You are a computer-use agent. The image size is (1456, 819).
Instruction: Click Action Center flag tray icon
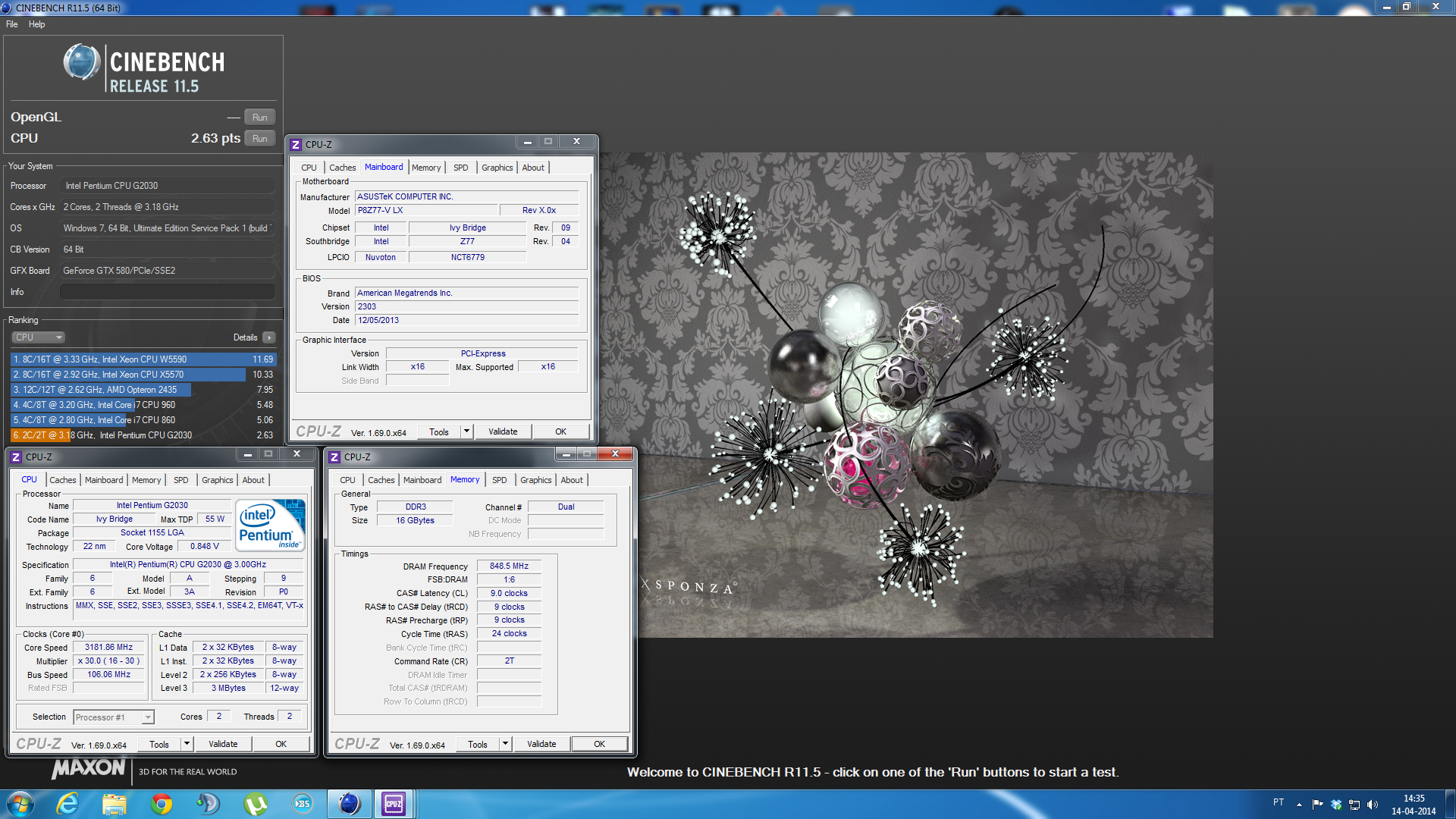pyautogui.click(x=1318, y=805)
